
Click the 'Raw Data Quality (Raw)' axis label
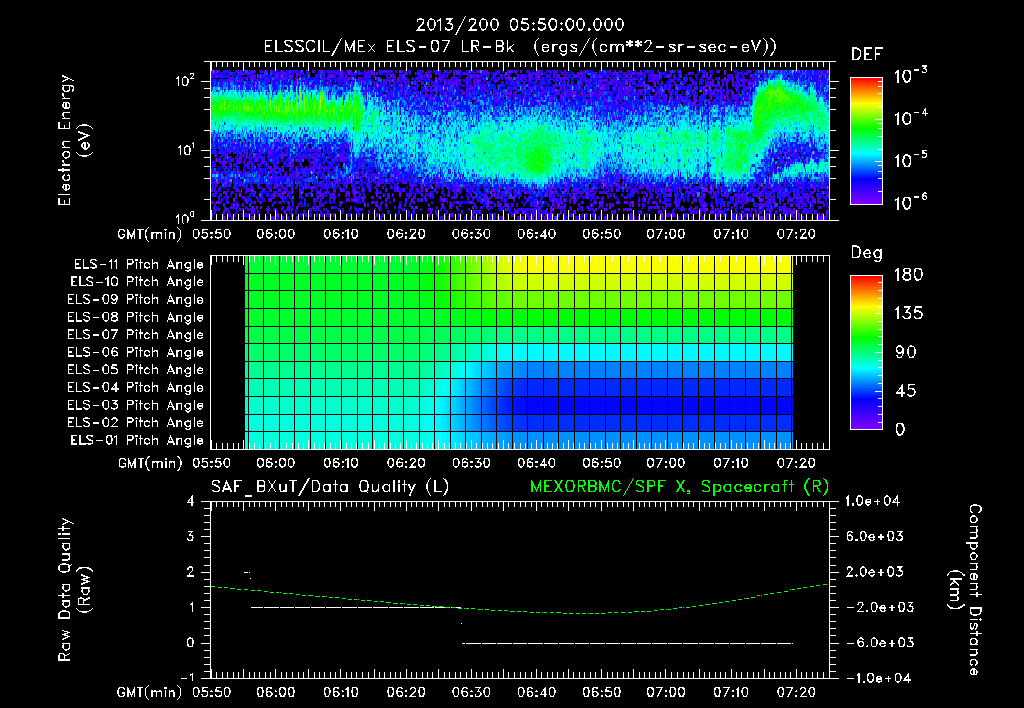click(x=74, y=589)
